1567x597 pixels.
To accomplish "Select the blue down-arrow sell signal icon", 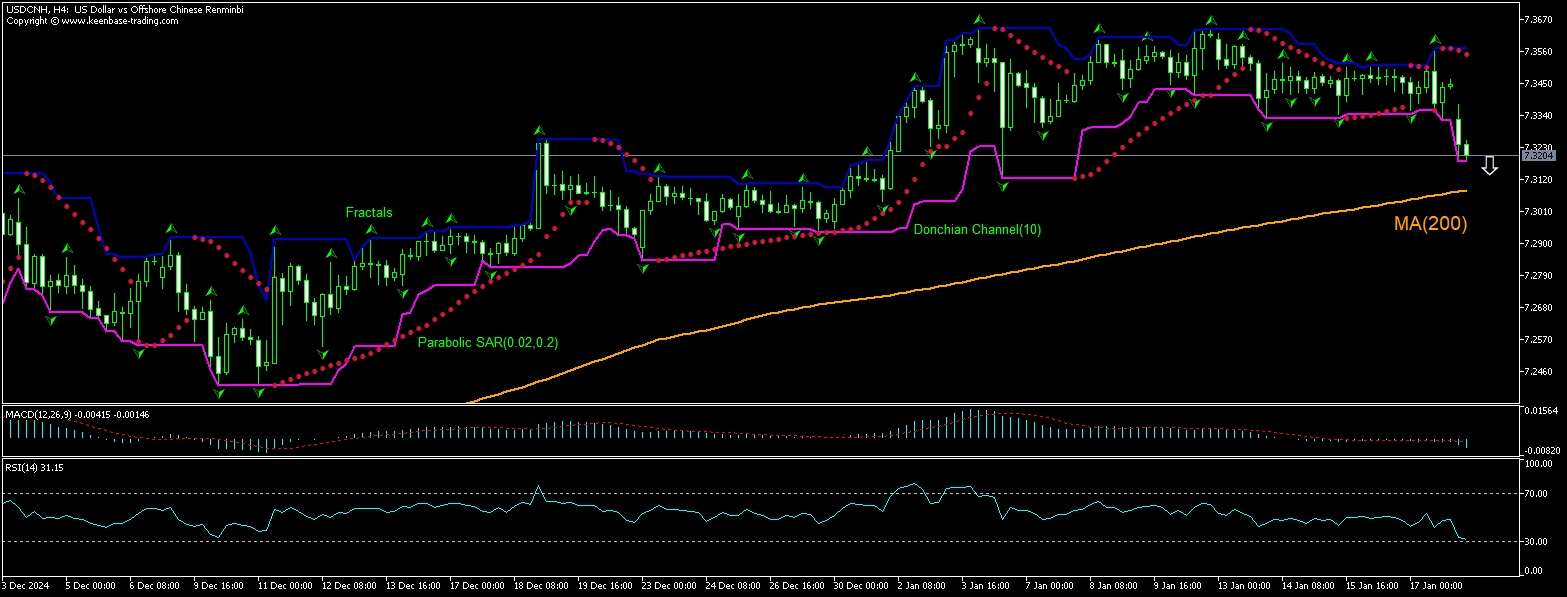I will click(1489, 165).
